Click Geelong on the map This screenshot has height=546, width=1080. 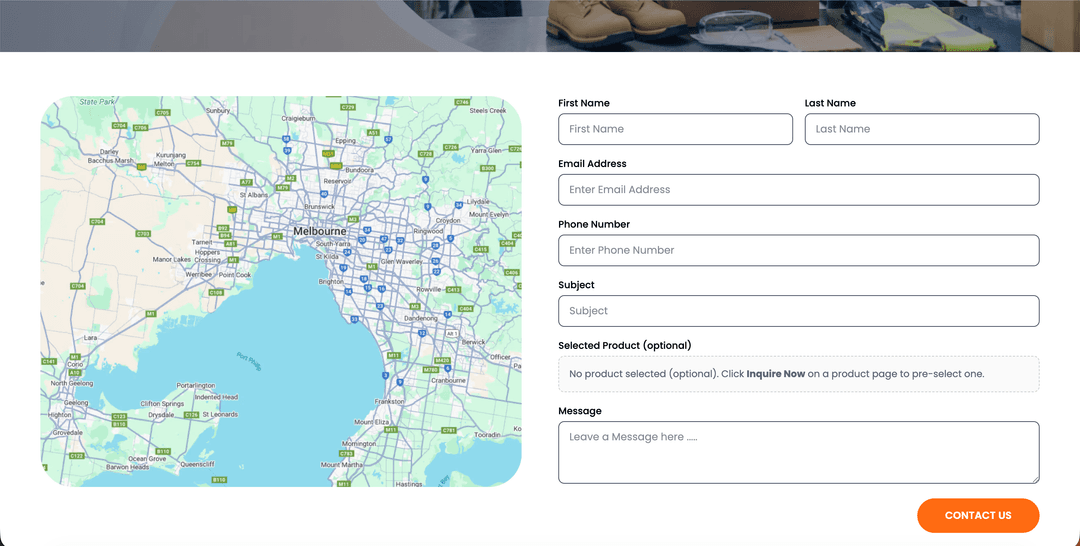coord(76,403)
